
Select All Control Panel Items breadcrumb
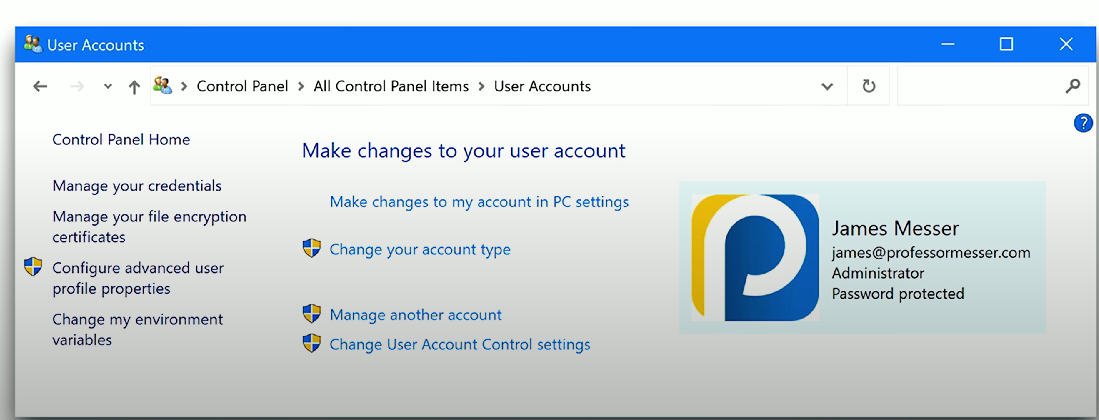point(391,86)
